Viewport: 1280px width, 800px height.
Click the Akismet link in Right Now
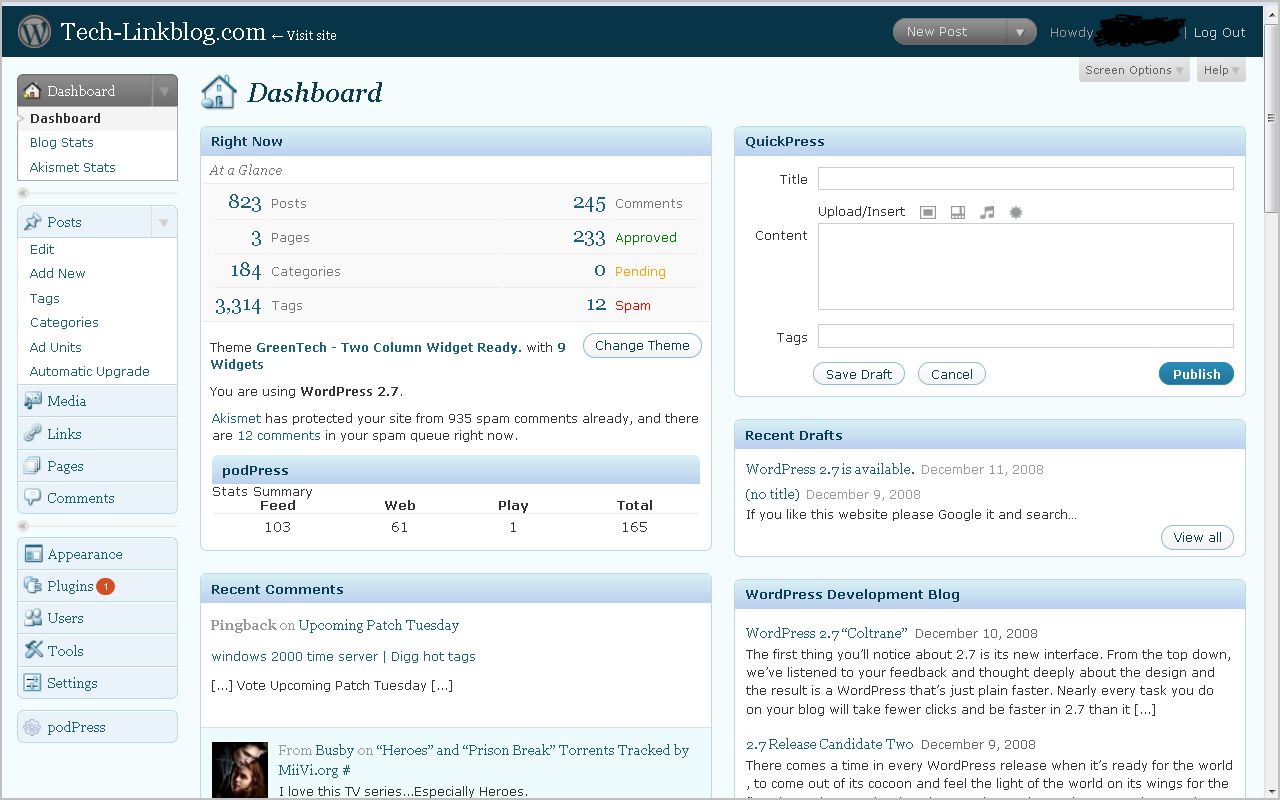coord(236,418)
